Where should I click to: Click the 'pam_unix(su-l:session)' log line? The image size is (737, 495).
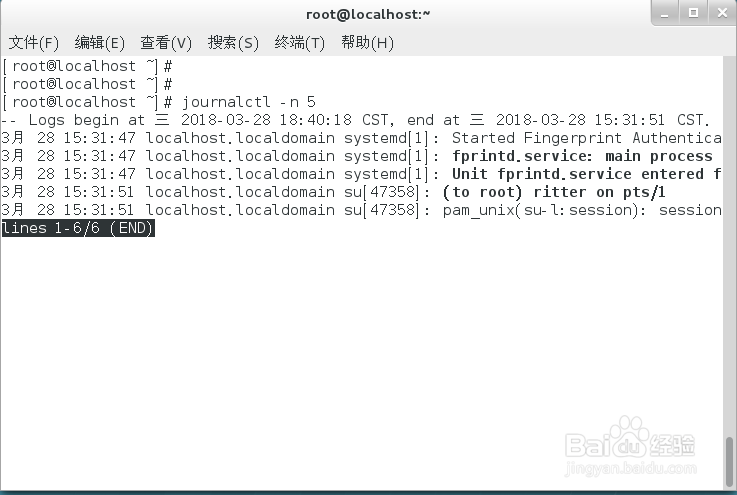coord(361,210)
